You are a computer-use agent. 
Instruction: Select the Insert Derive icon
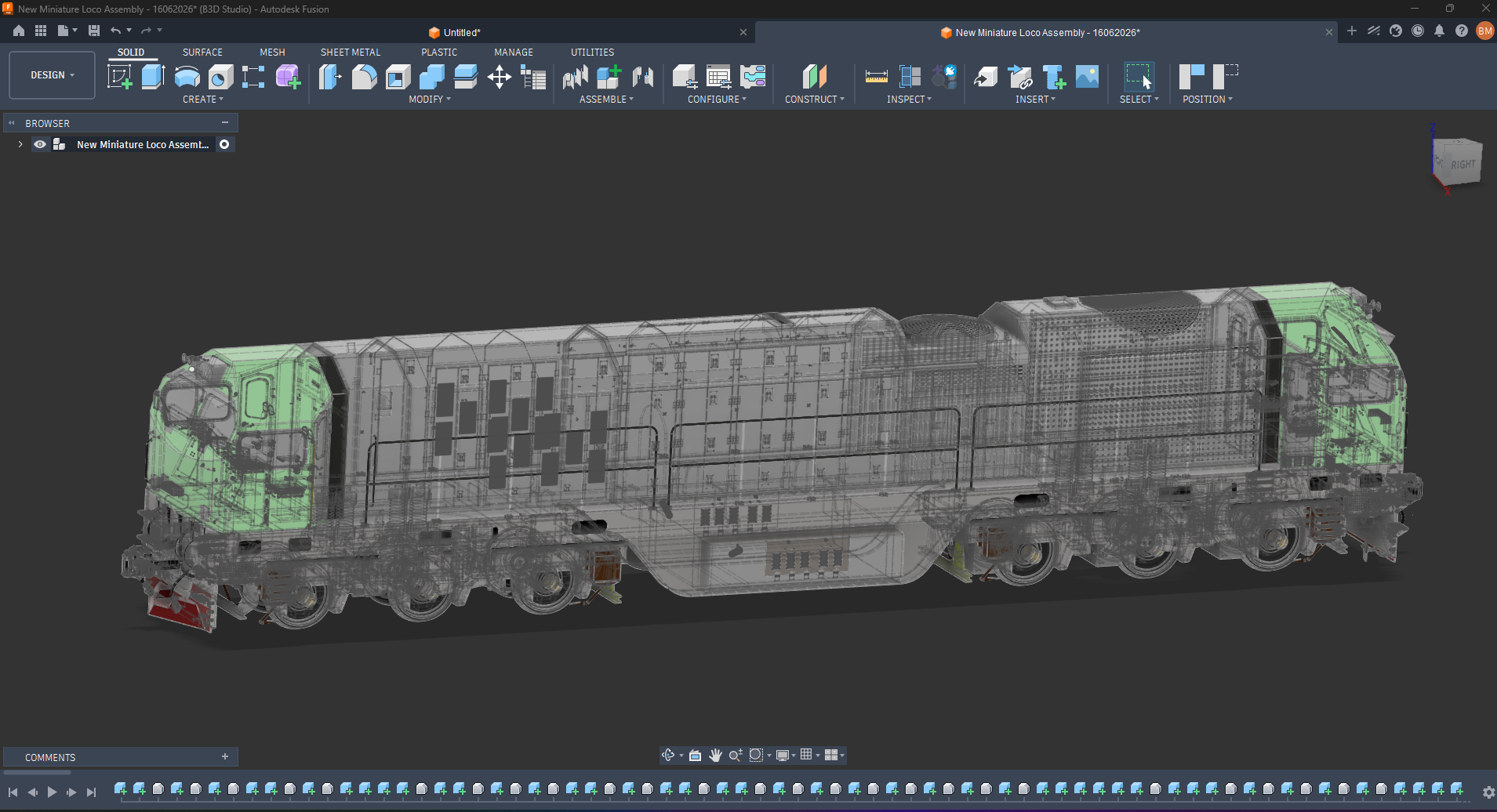[x=986, y=77]
